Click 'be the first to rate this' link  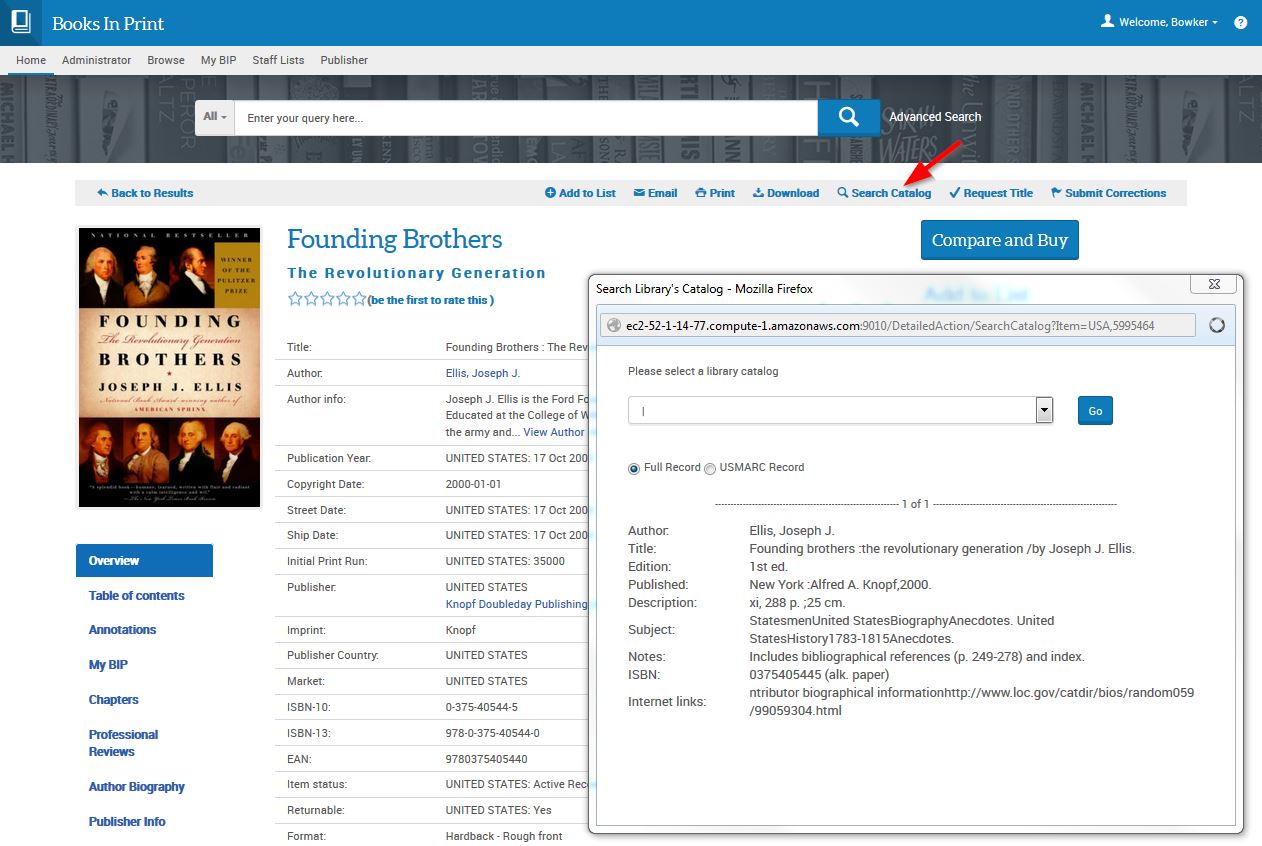[430, 300]
